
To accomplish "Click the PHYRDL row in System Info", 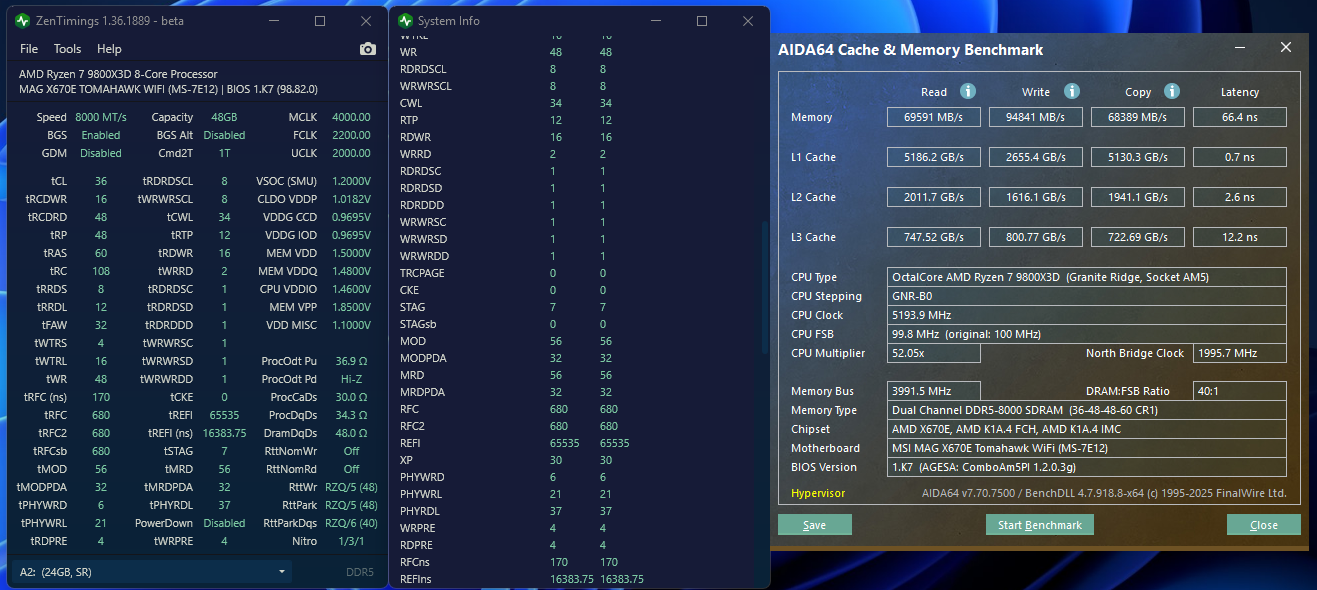I will point(575,511).
